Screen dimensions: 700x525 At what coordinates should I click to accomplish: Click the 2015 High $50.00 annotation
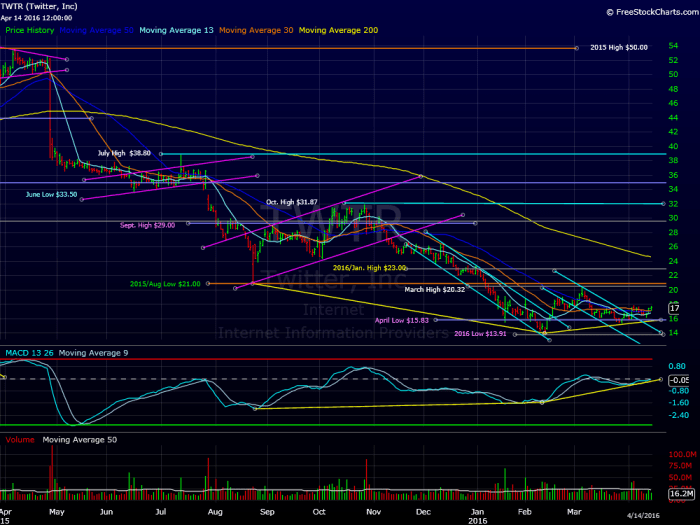click(619, 47)
